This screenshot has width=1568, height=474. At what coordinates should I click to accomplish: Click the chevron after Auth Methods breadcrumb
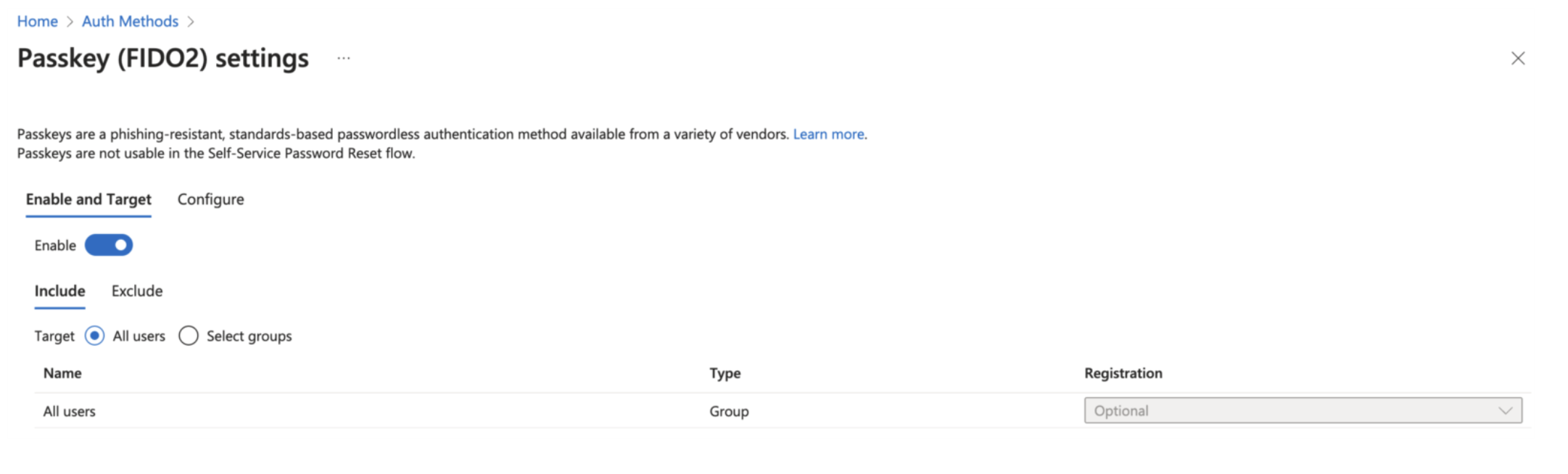[191, 21]
